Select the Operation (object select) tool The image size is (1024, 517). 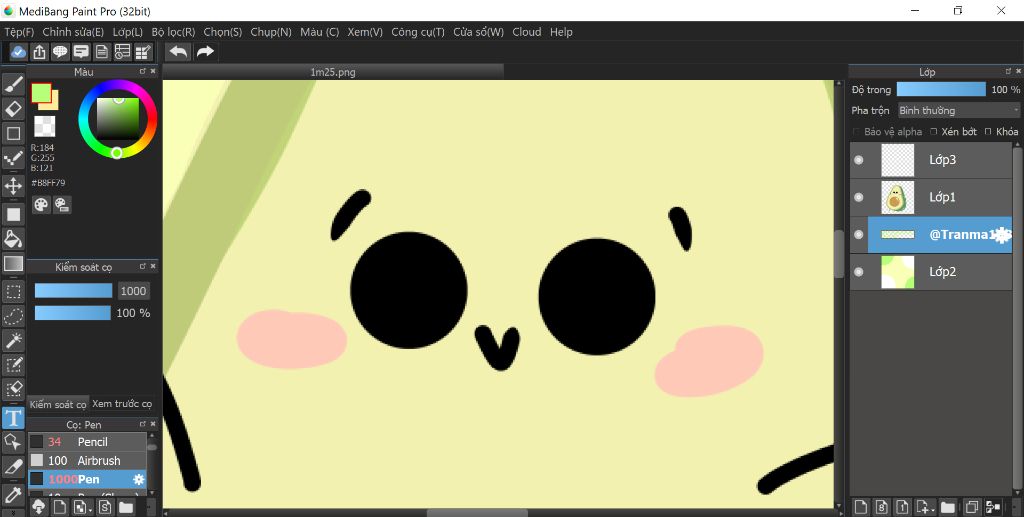13,442
